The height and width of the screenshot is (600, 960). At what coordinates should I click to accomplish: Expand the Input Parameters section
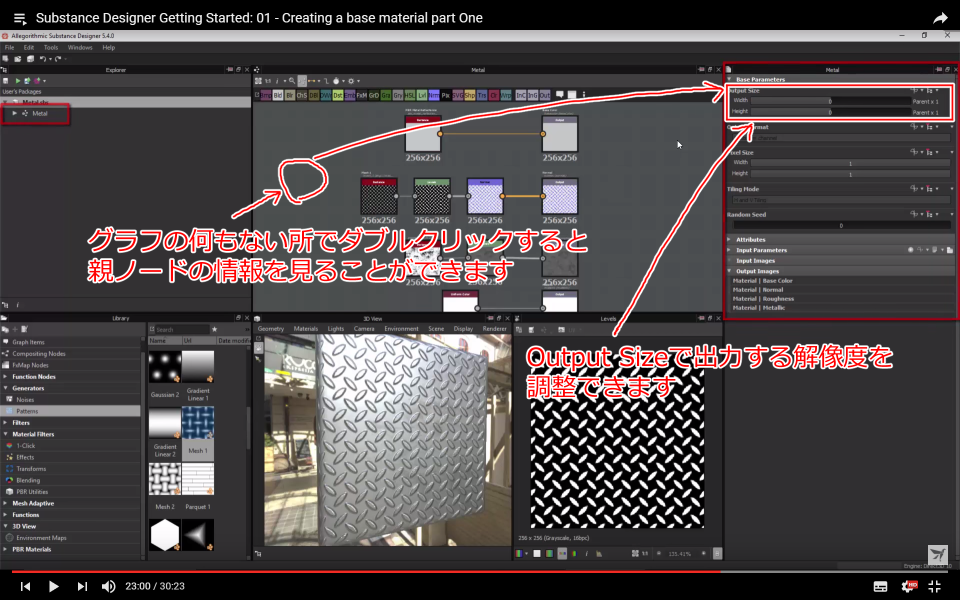click(x=729, y=250)
